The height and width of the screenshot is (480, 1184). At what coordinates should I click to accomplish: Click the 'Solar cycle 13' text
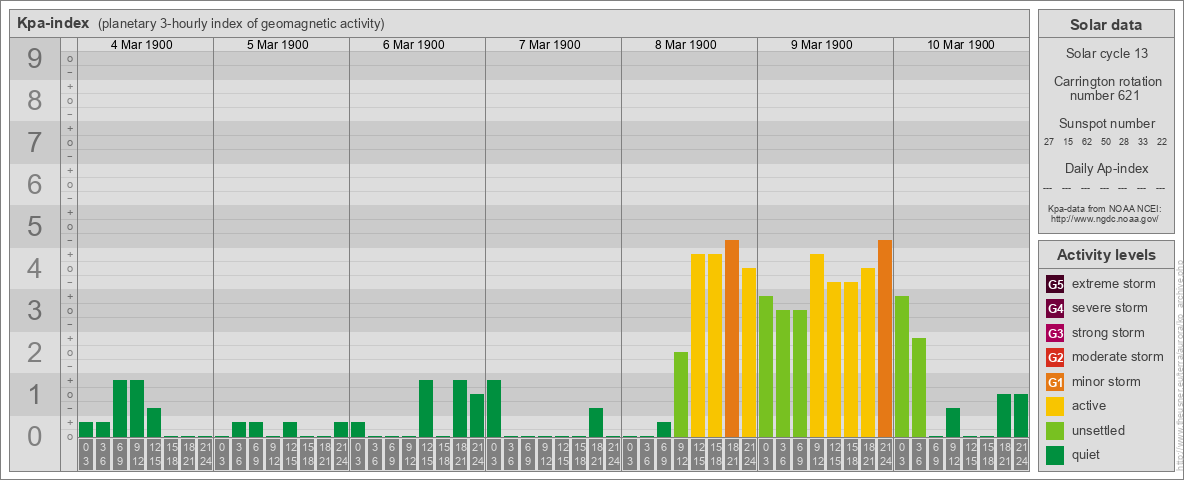[1106, 54]
